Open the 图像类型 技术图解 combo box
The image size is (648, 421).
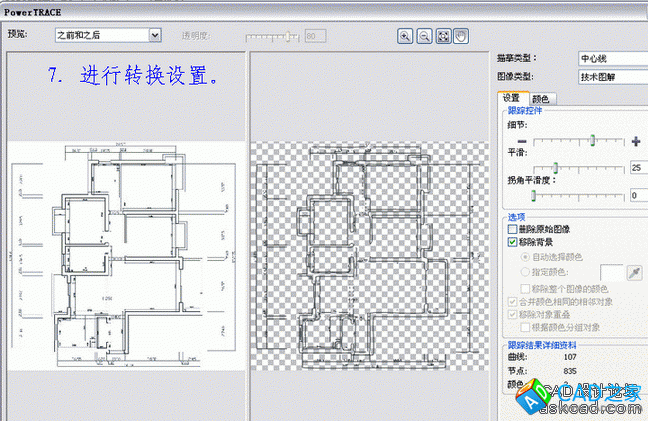[613, 77]
